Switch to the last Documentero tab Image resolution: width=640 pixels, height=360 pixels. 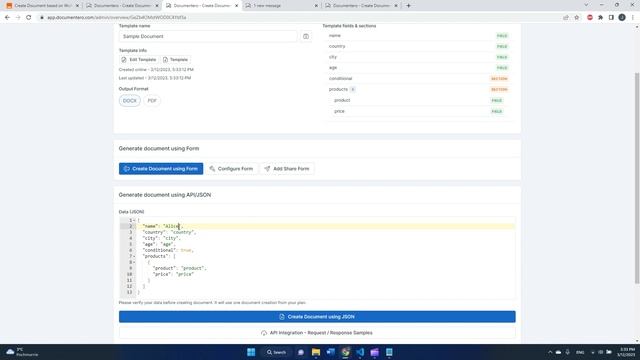(361, 6)
